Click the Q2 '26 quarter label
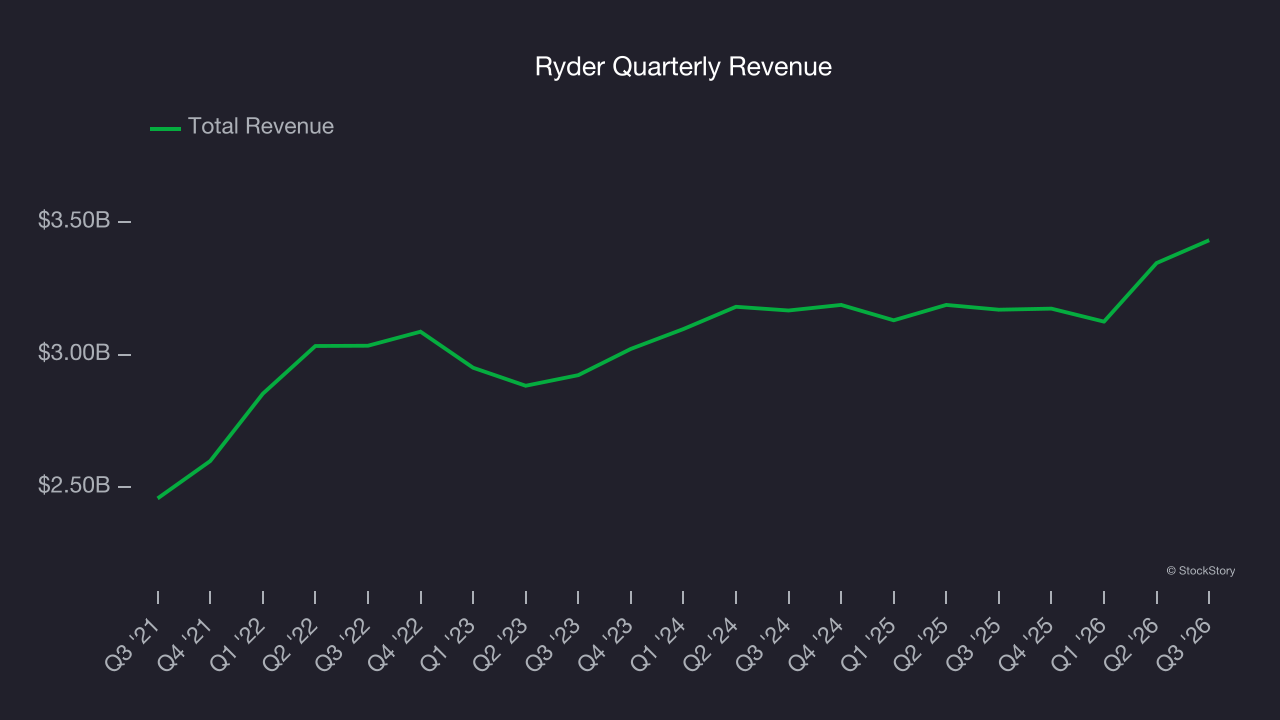 click(1130, 644)
